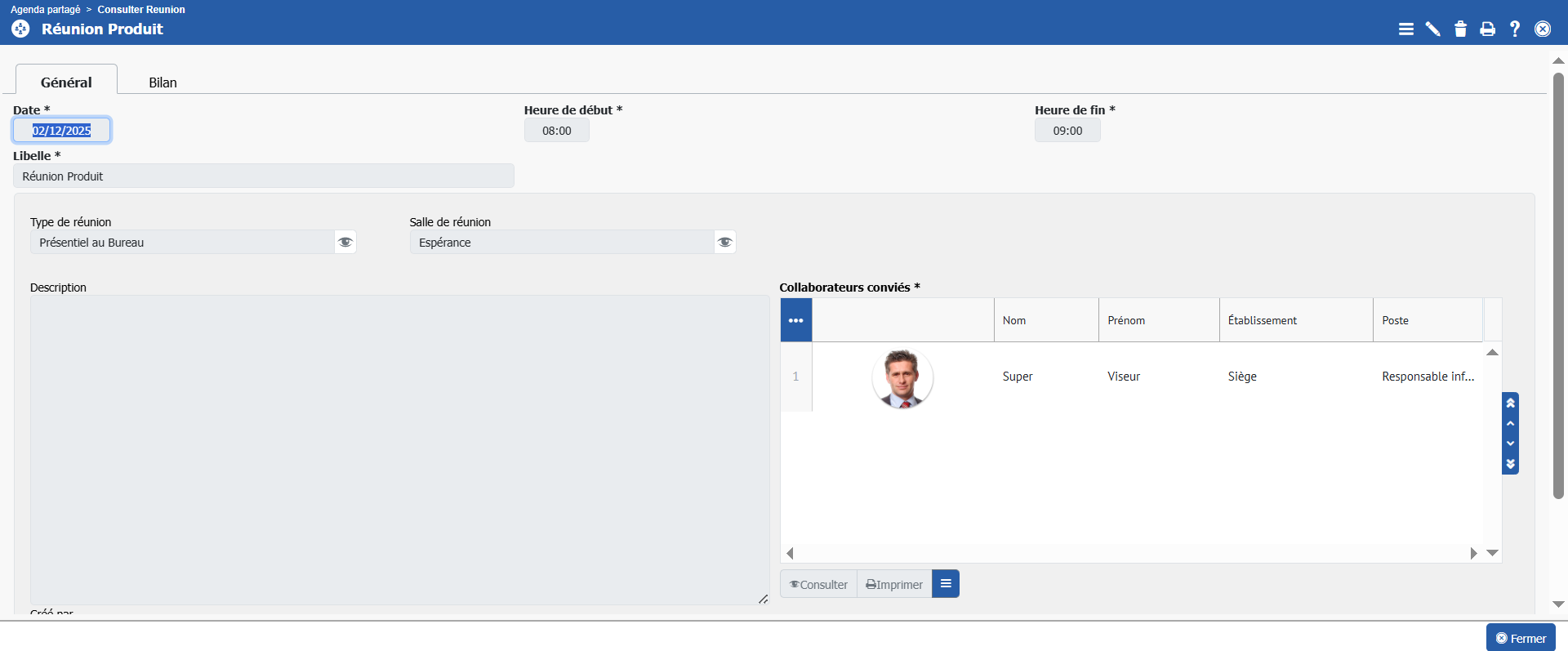Click the Consulter button below the grid
The height and width of the screenshot is (651, 1568).
(x=818, y=584)
